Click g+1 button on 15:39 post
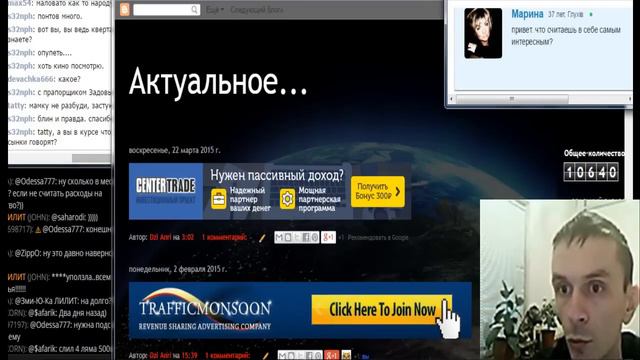Screen dimensions: 640x360 [x=332, y=355]
